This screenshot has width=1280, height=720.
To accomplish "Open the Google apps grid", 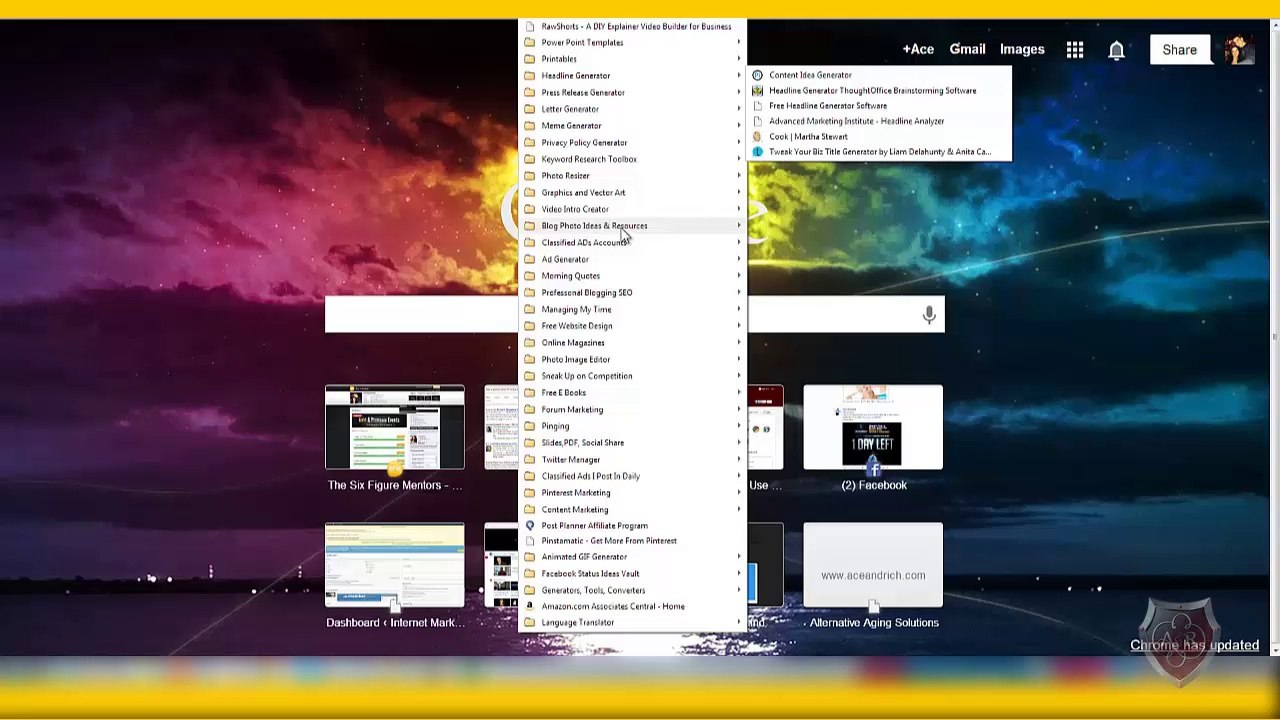I will tap(1075, 49).
